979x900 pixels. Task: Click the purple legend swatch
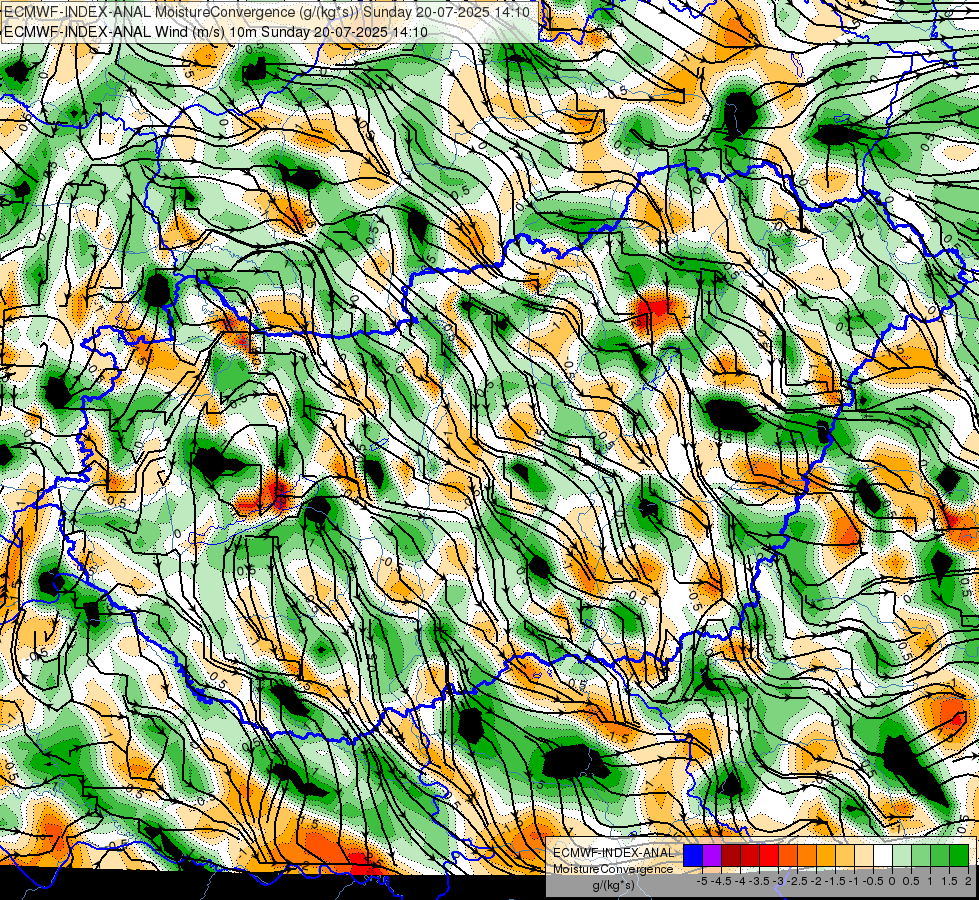(712, 855)
